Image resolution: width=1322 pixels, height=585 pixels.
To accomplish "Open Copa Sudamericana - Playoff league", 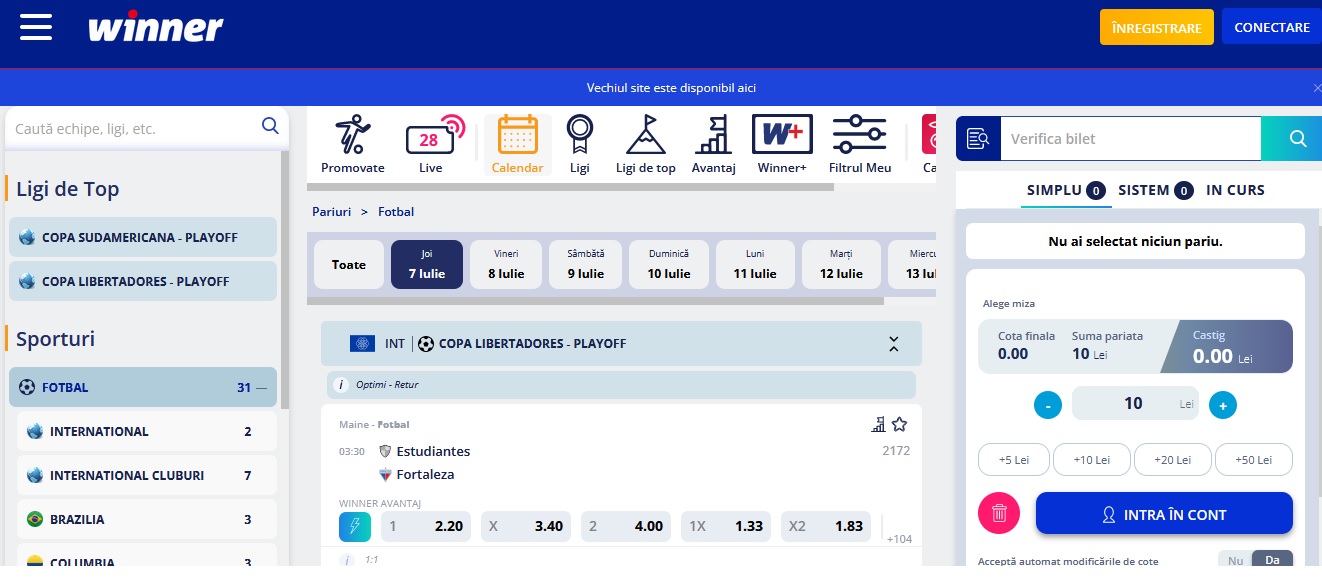I will (143, 237).
